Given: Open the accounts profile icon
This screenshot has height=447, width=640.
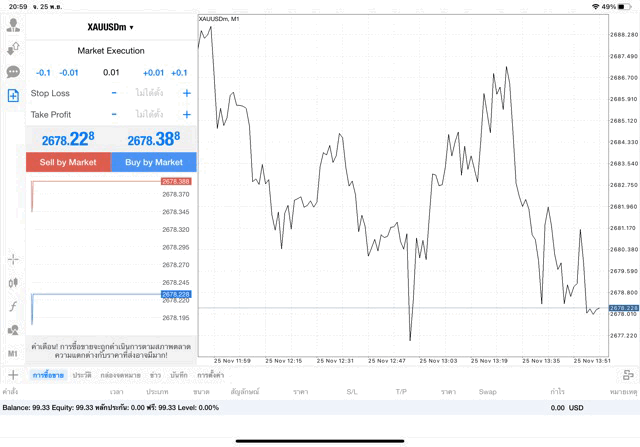Looking at the screenshot, I should (13, 24).
